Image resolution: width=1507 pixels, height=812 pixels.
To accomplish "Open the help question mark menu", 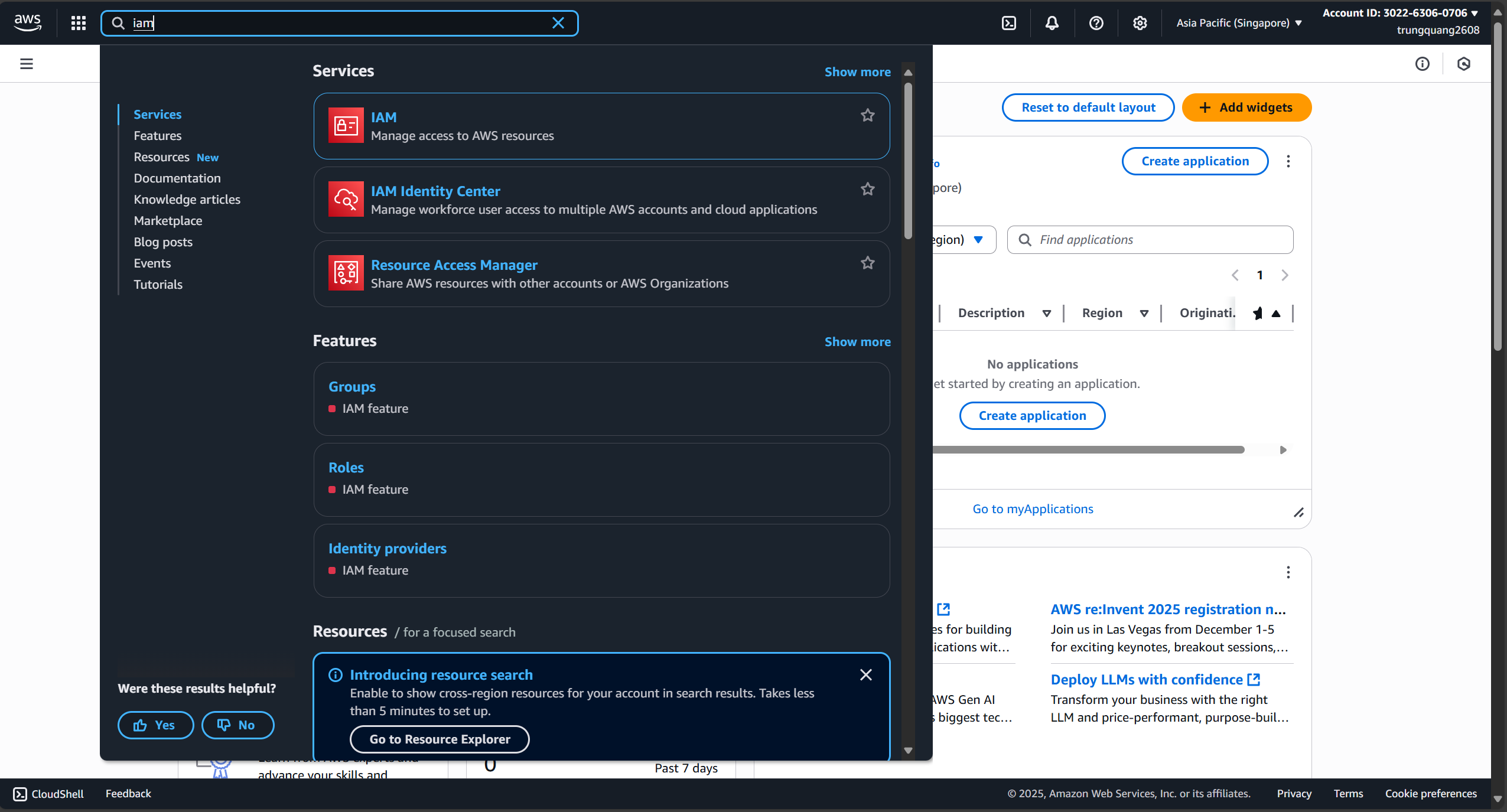I will coord(1096,23).
